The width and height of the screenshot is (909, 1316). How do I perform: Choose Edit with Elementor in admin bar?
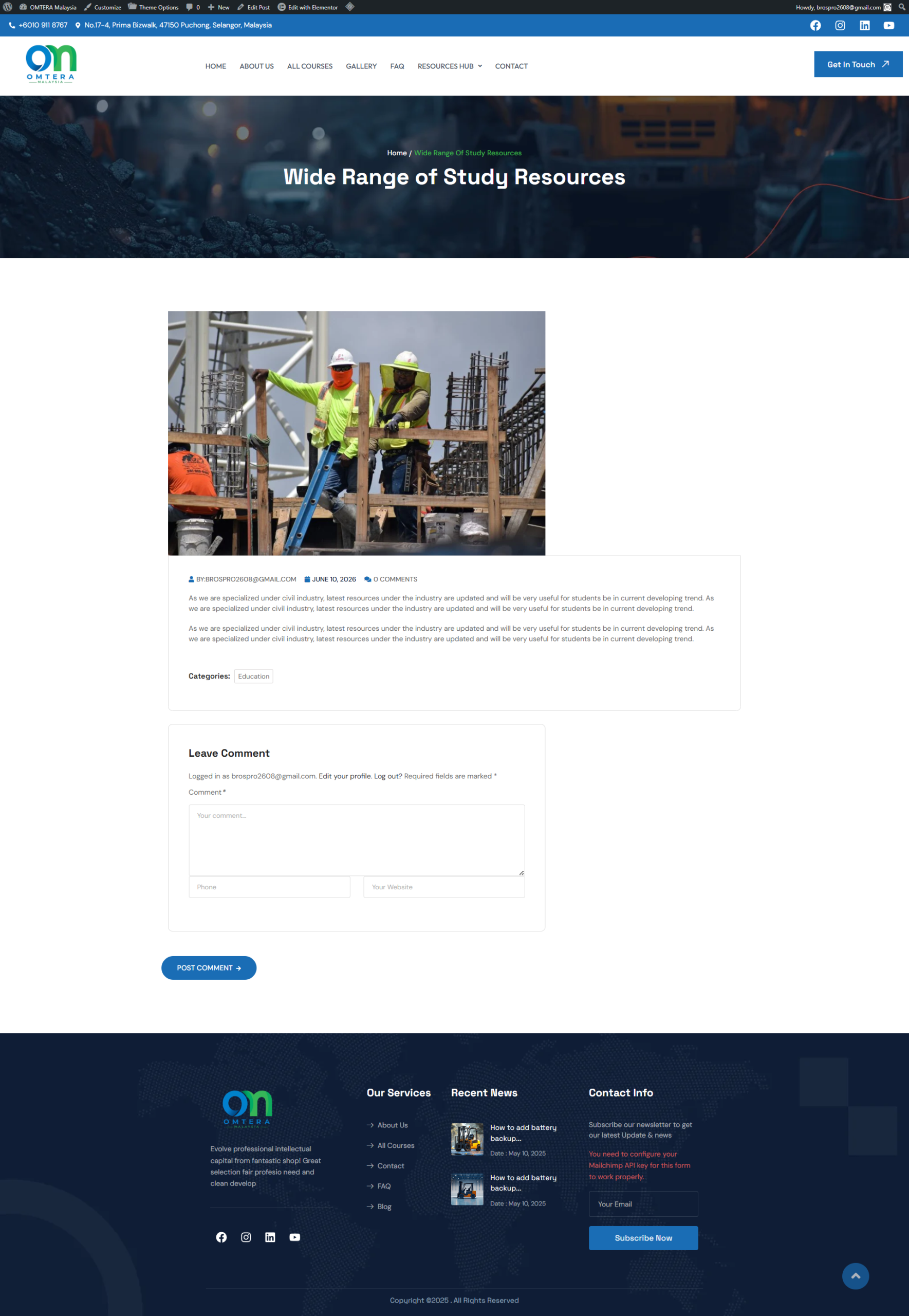[x=308, y=7]
